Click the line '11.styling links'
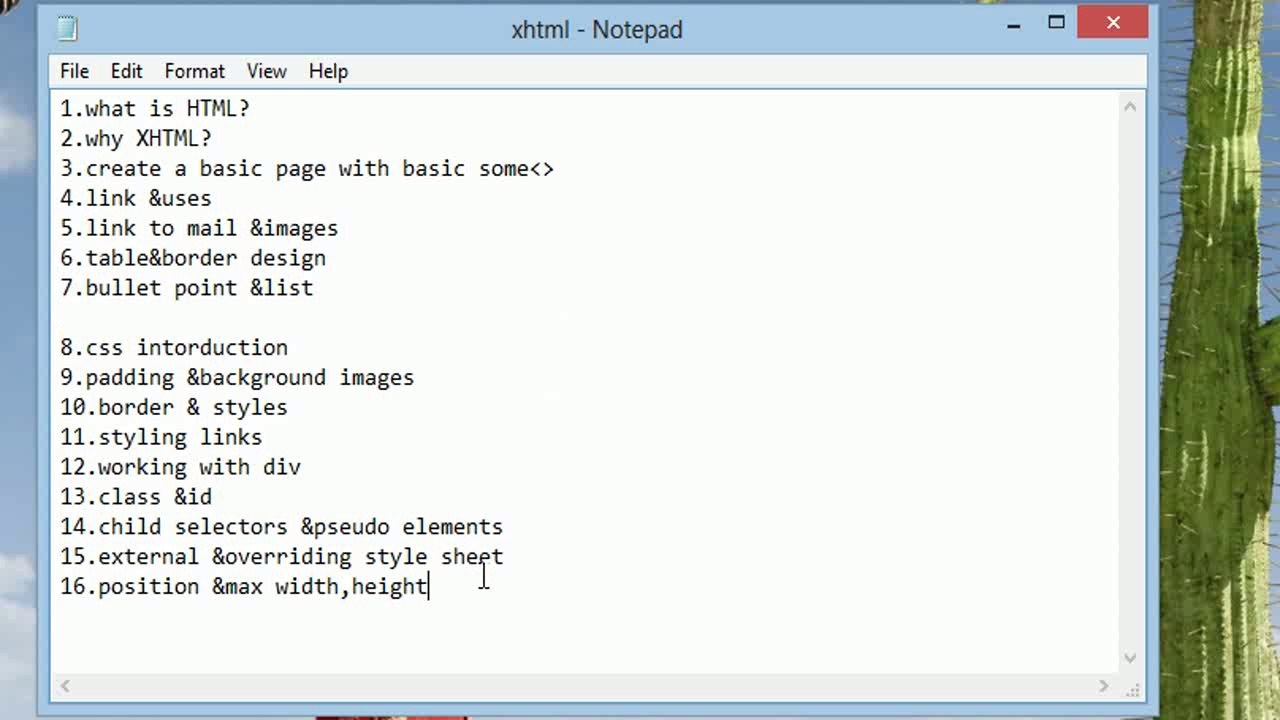Screen dimensions: 1280x720 click(x=161, y=437)
